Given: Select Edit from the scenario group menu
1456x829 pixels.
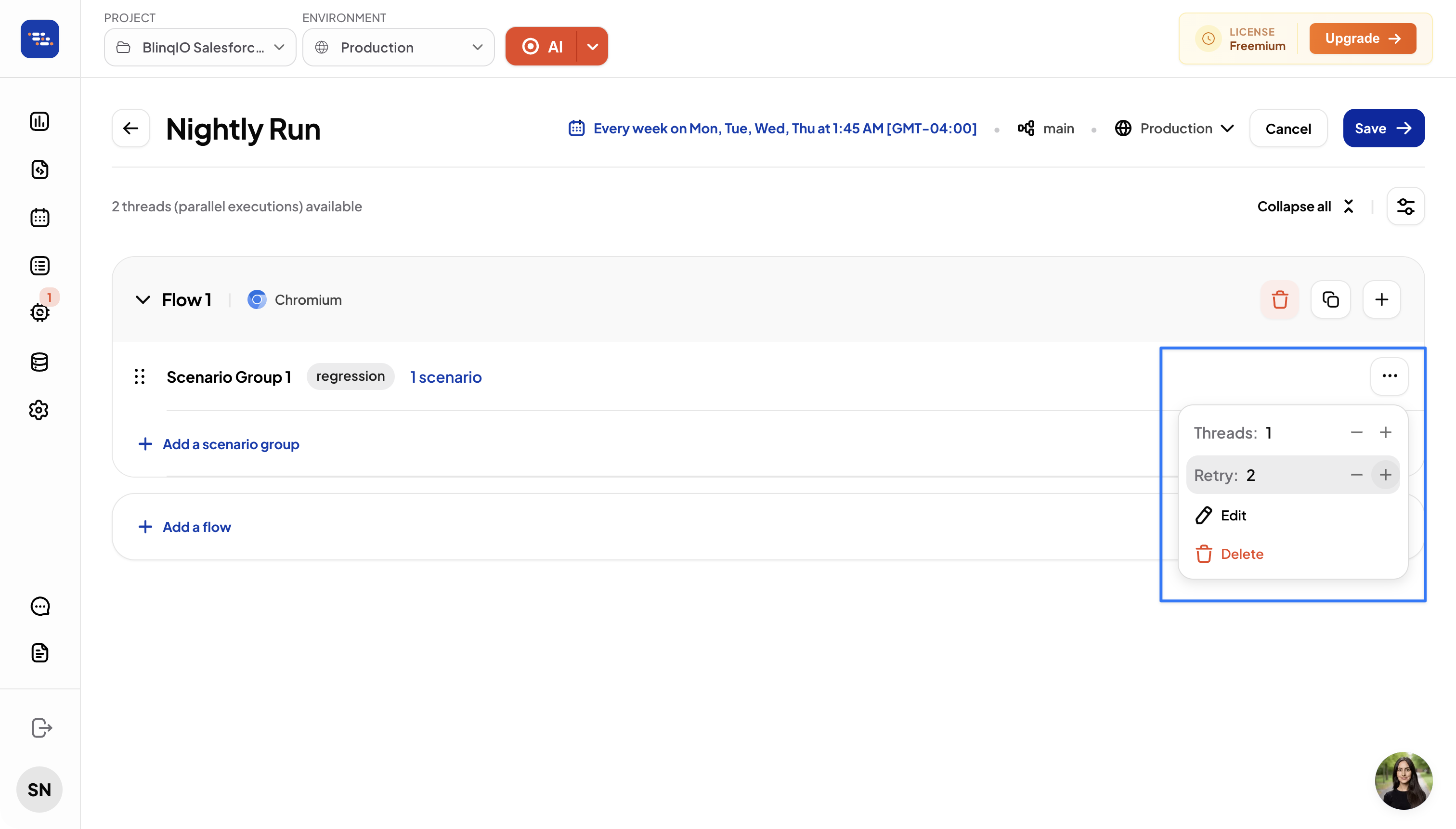Looking at the screenshot, I should pyautogui.click(x=1233, y=515).
